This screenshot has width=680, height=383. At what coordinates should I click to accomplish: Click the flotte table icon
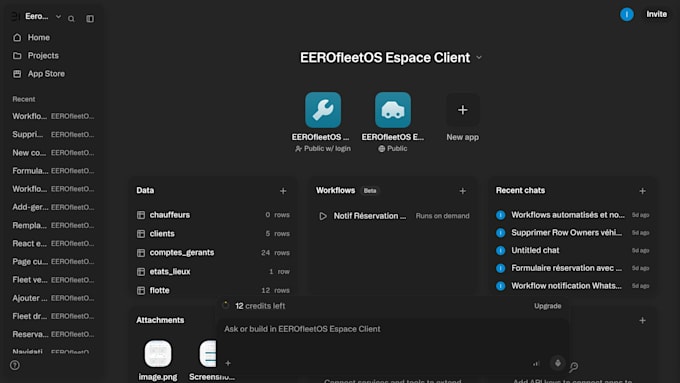click(x=141, y=291)
